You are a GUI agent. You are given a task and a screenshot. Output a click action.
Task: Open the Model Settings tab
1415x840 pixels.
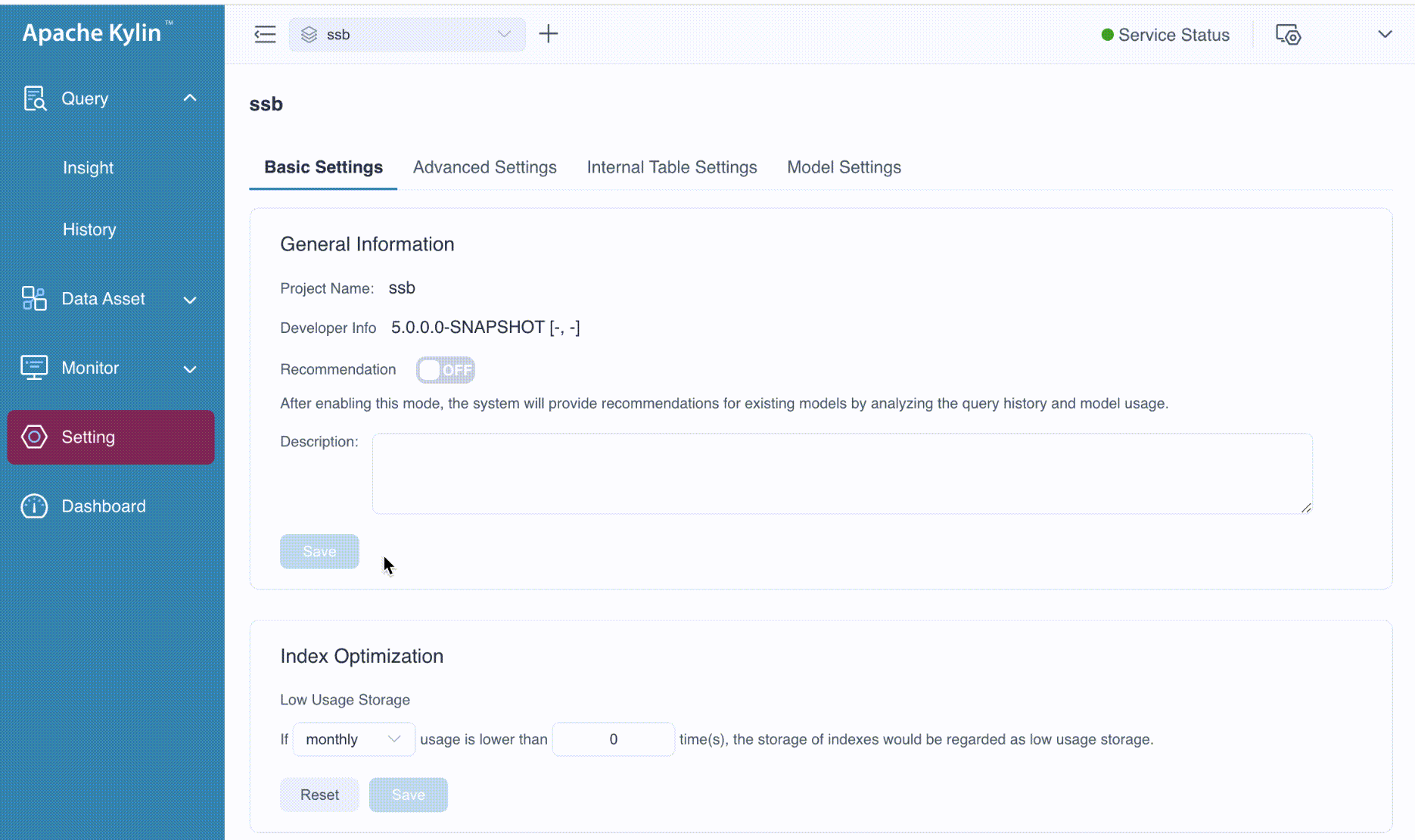[844, 167]
